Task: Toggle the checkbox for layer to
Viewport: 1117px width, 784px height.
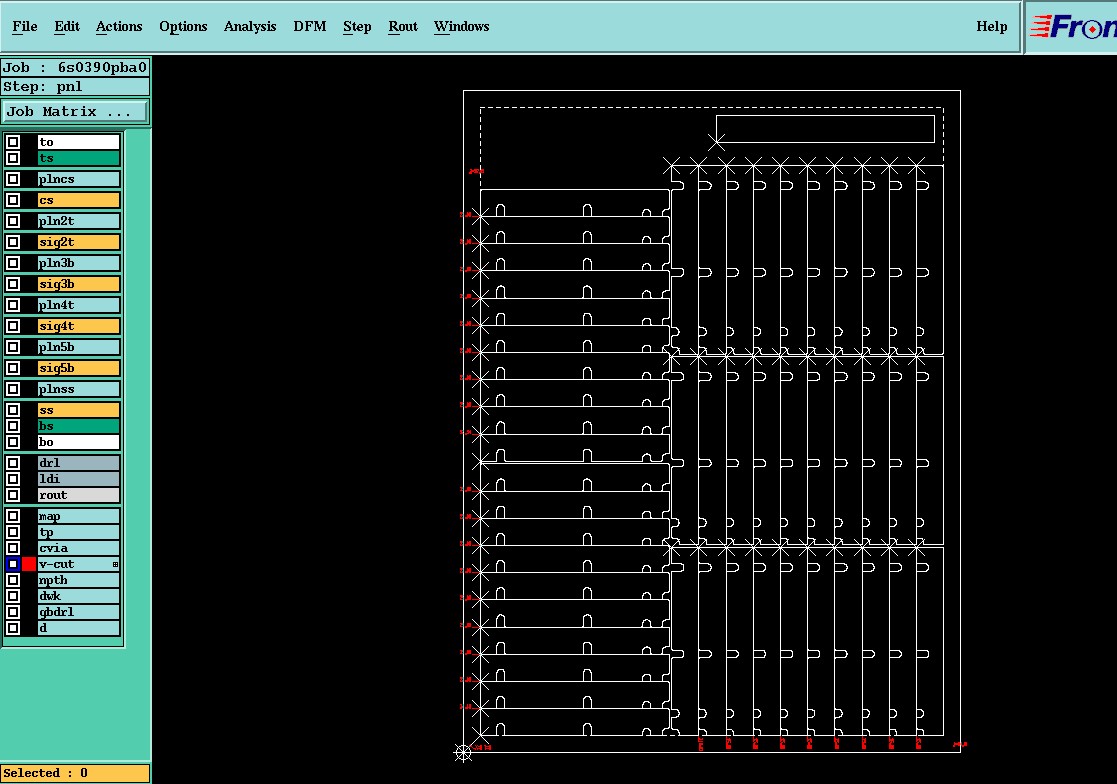Action: 13,142
